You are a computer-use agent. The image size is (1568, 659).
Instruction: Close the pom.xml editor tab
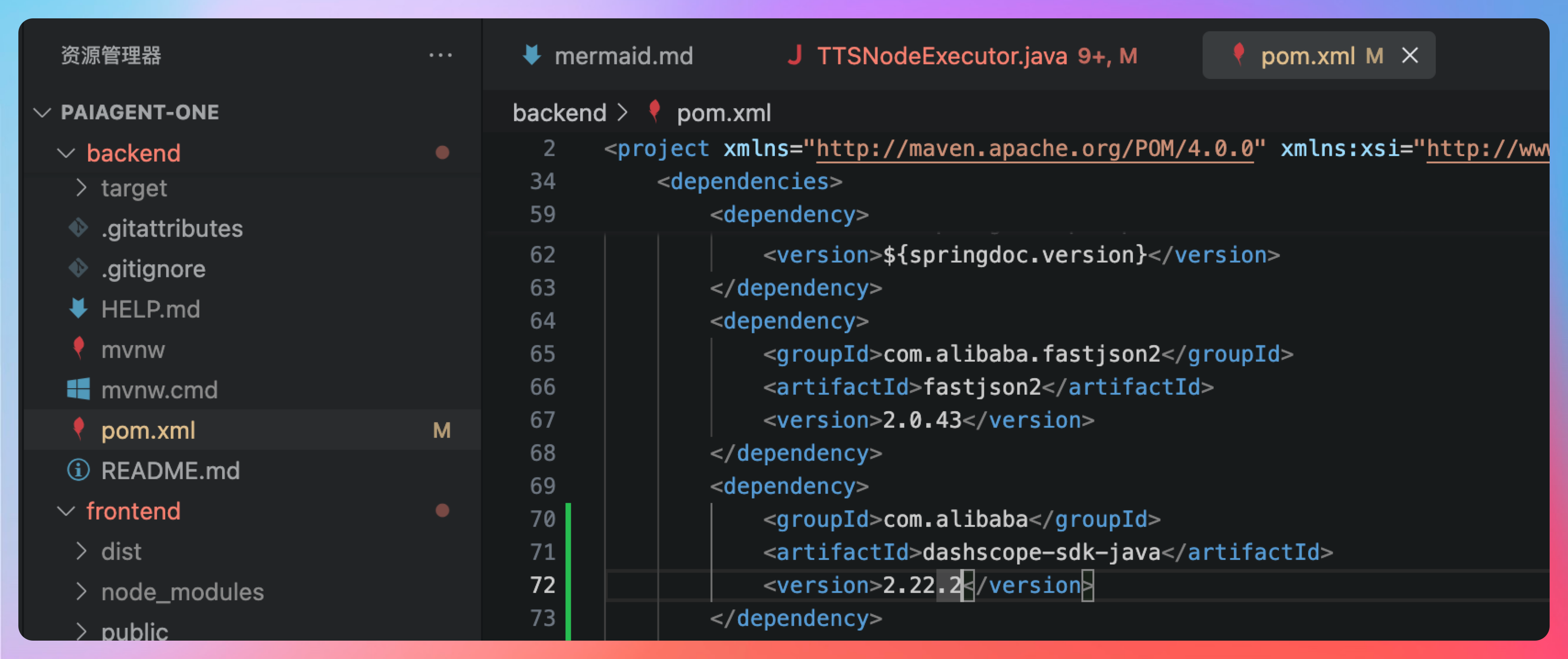point(1410,56)
